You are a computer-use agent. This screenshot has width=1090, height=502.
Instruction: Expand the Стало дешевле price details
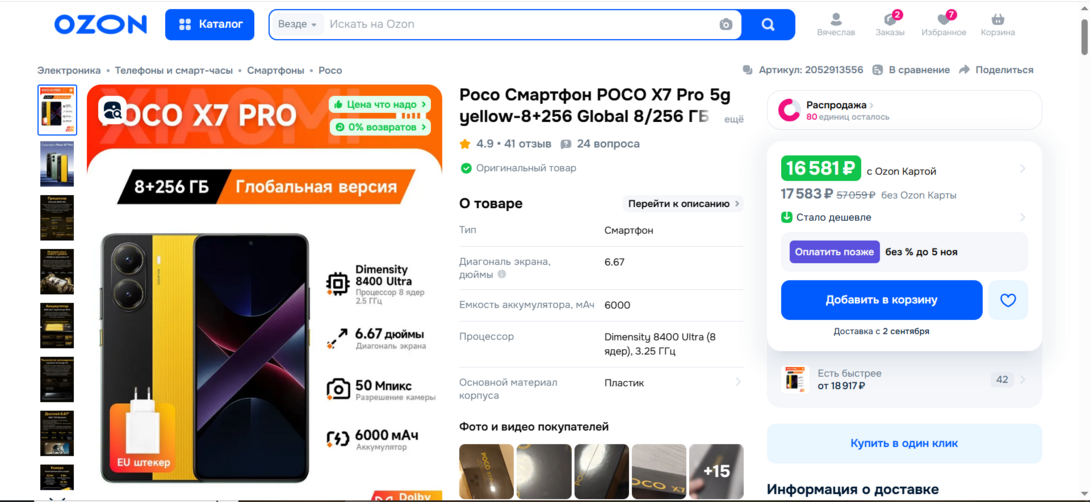coord(904,217)
